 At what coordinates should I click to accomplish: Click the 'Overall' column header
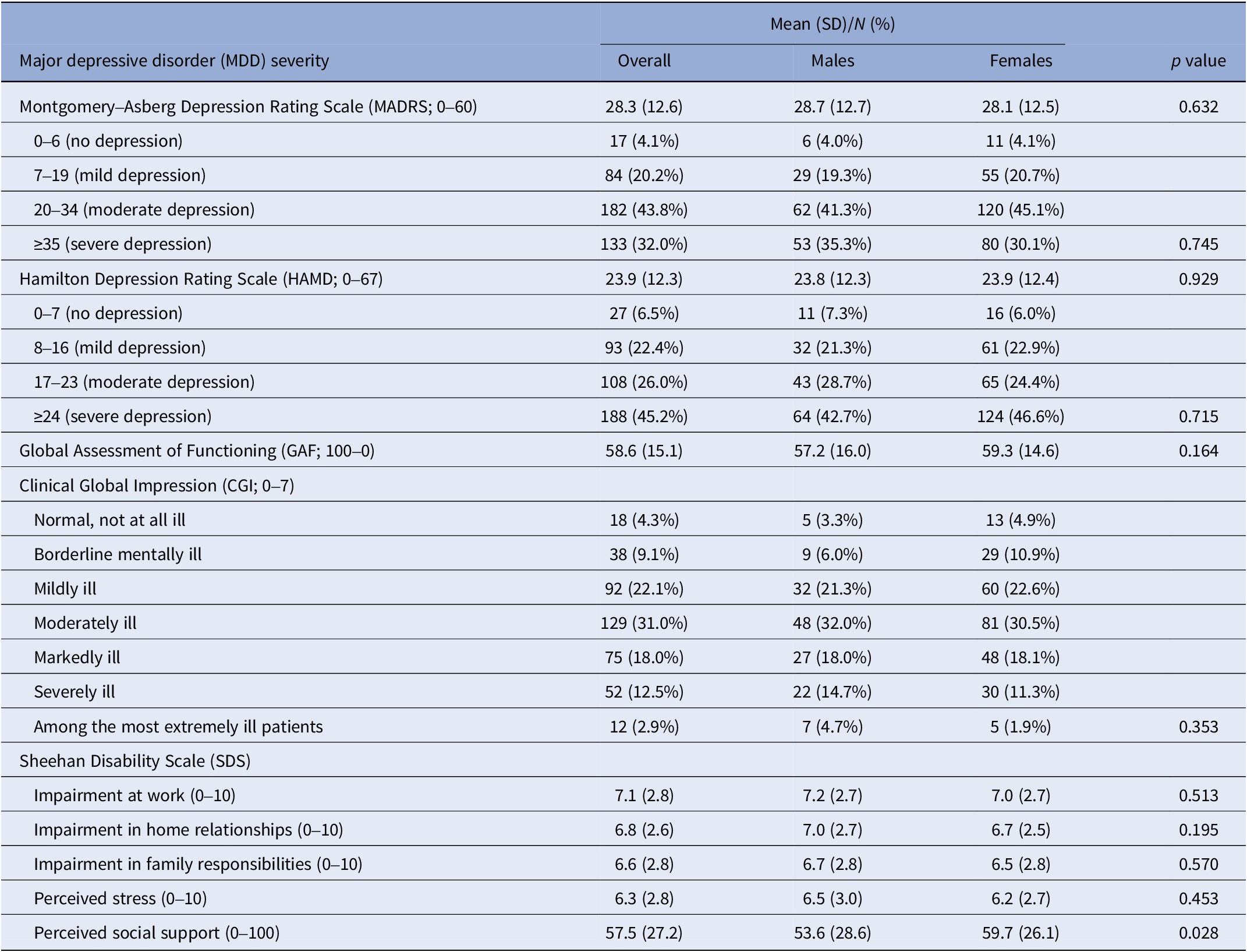(x=644, y=61)
